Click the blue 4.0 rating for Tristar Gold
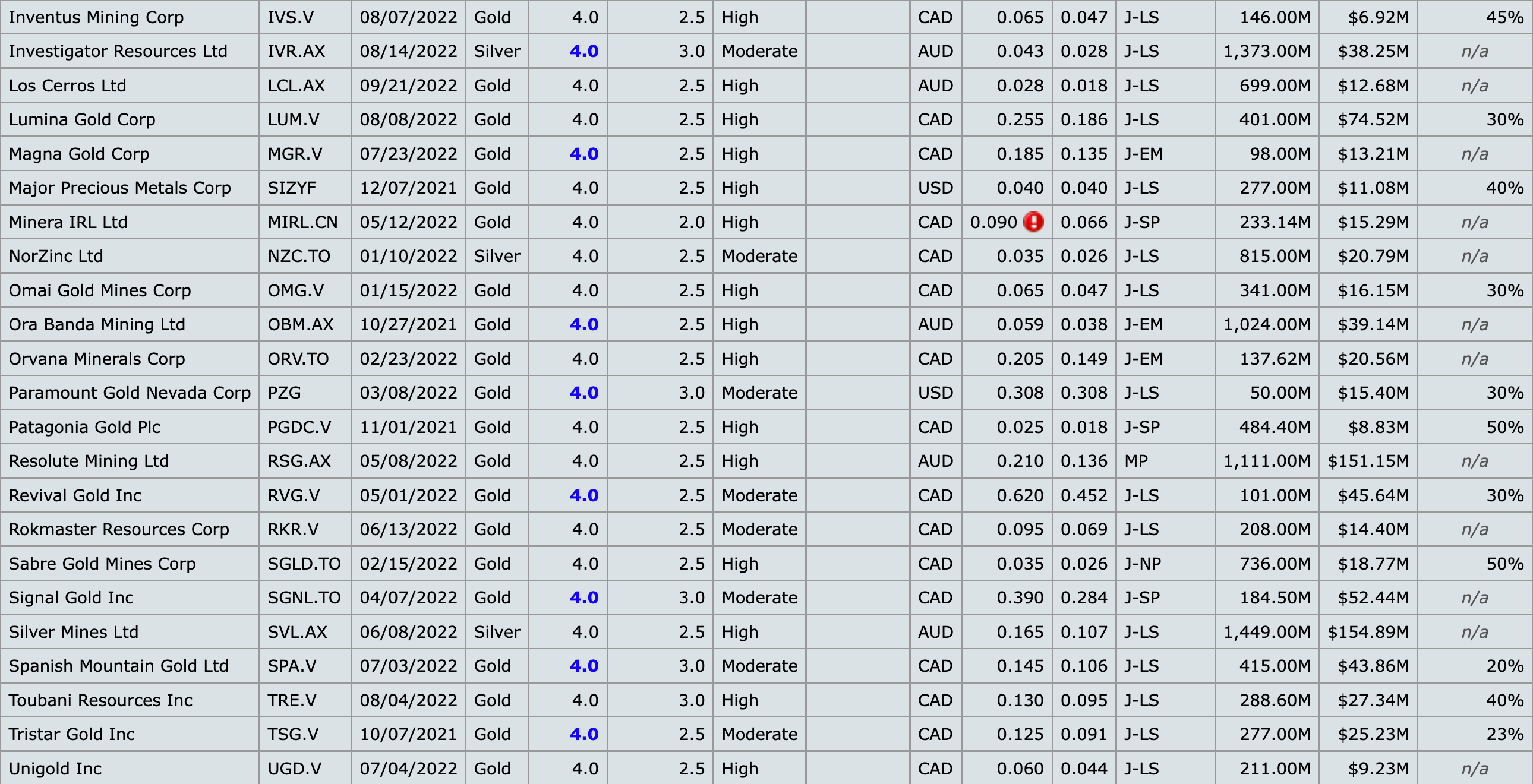This screenshot has width=1533, height=784. tap(583, 734)
